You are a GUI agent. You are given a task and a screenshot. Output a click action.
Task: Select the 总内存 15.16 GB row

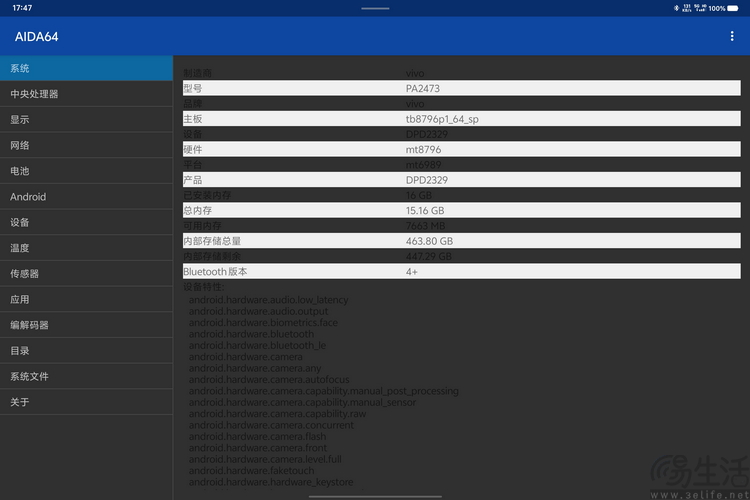point(462,211)
